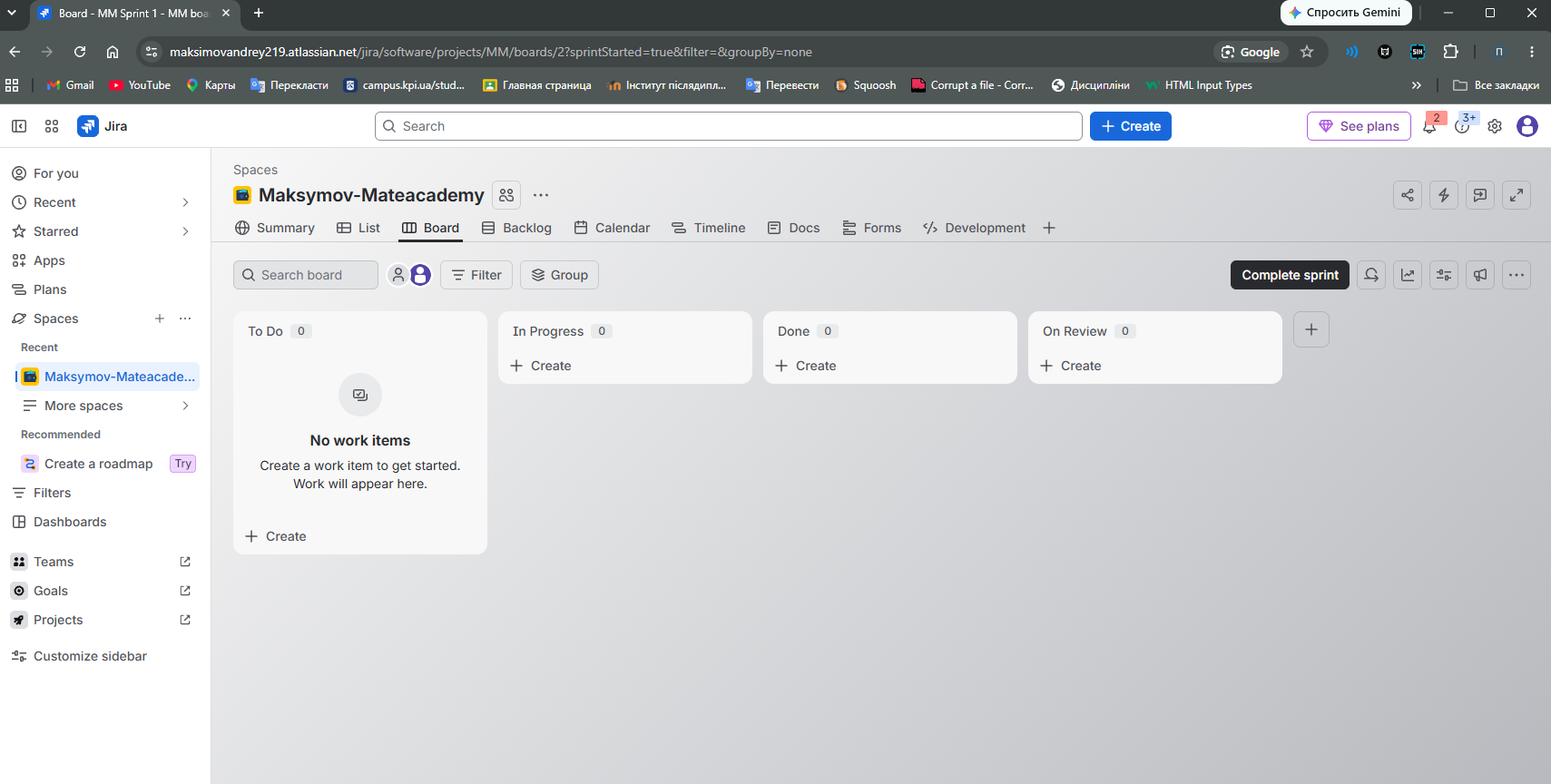Image resolution: width=1551 pixels, height=784 pixels.
Task: Create a work item in On Review
Action: (1071, 366)
